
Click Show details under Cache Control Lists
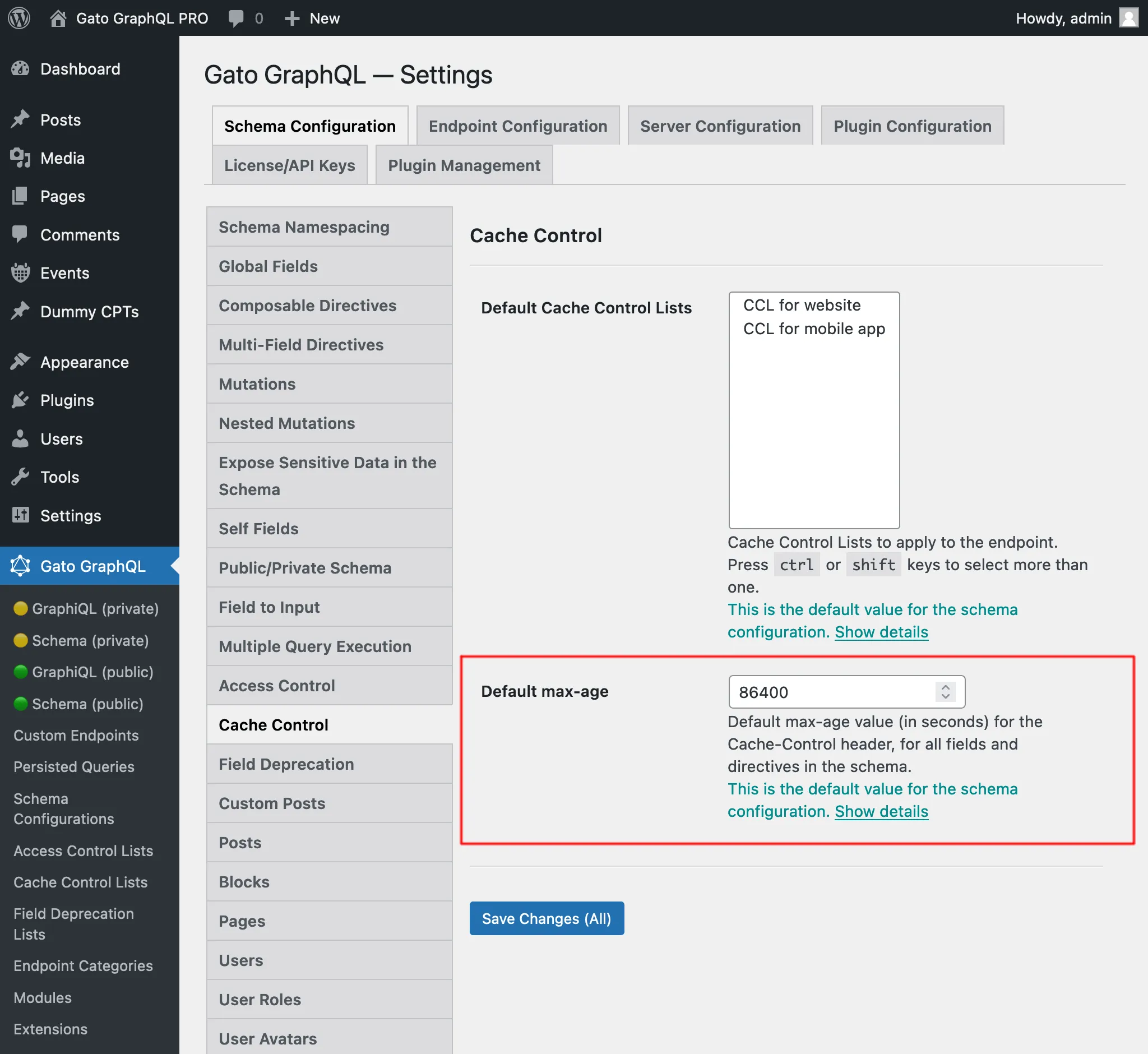[881, 632]
